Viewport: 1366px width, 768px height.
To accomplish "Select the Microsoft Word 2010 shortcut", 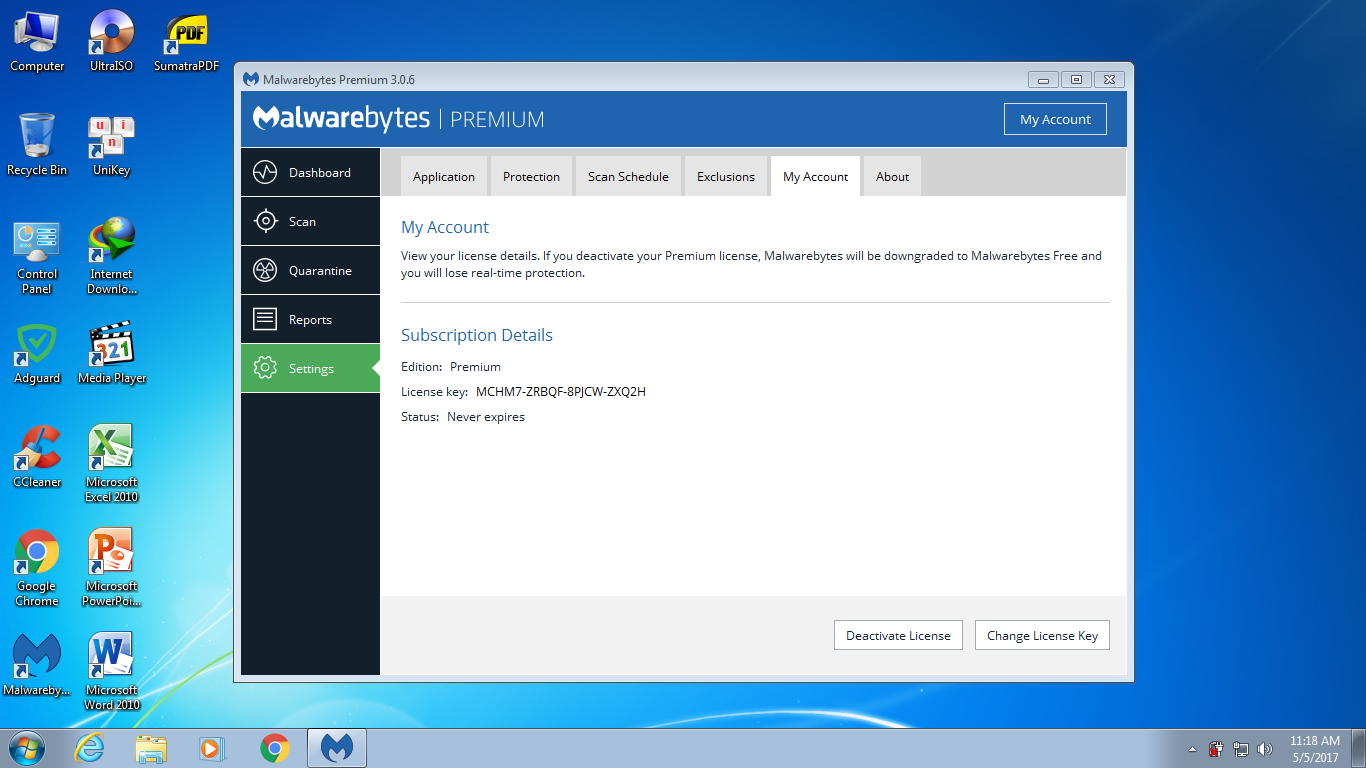I will point(111,672).
